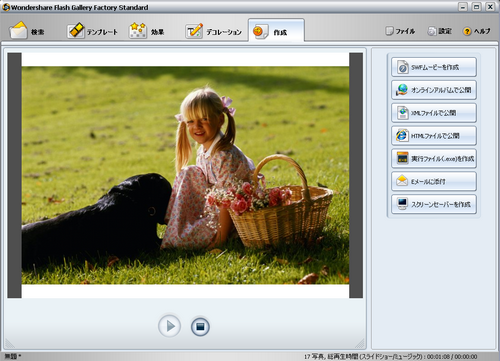Click the preview photo of the girl
Image resolution: width=500 pixels, height=361 pixels.
pyautogui.click(x=185, y=175)
